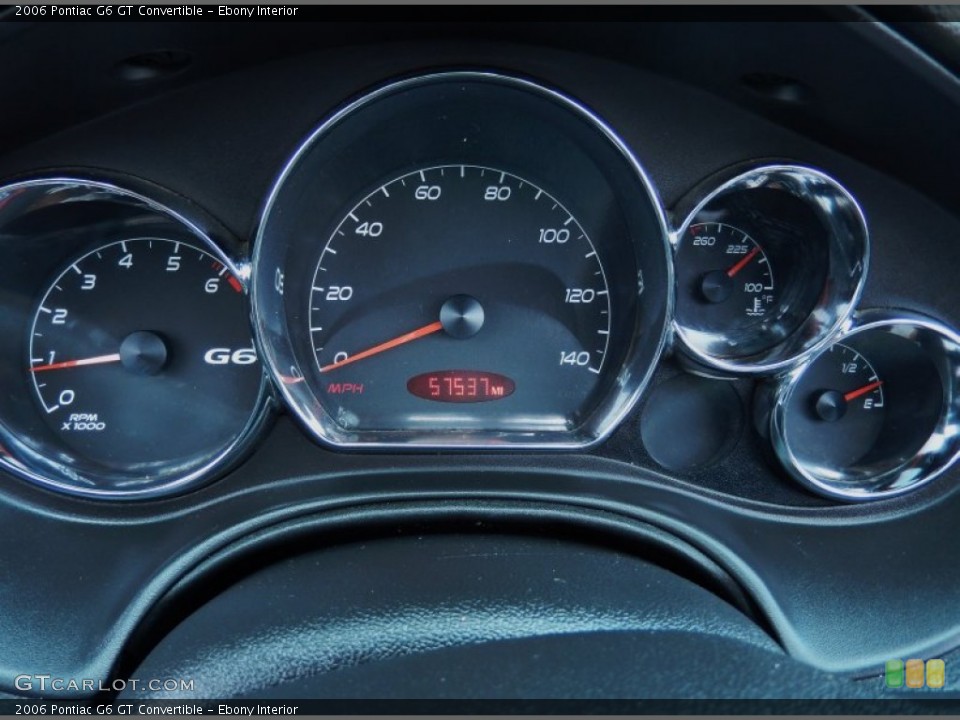Click the 1/2 mark on fuel gauge

tap(849, 368)
